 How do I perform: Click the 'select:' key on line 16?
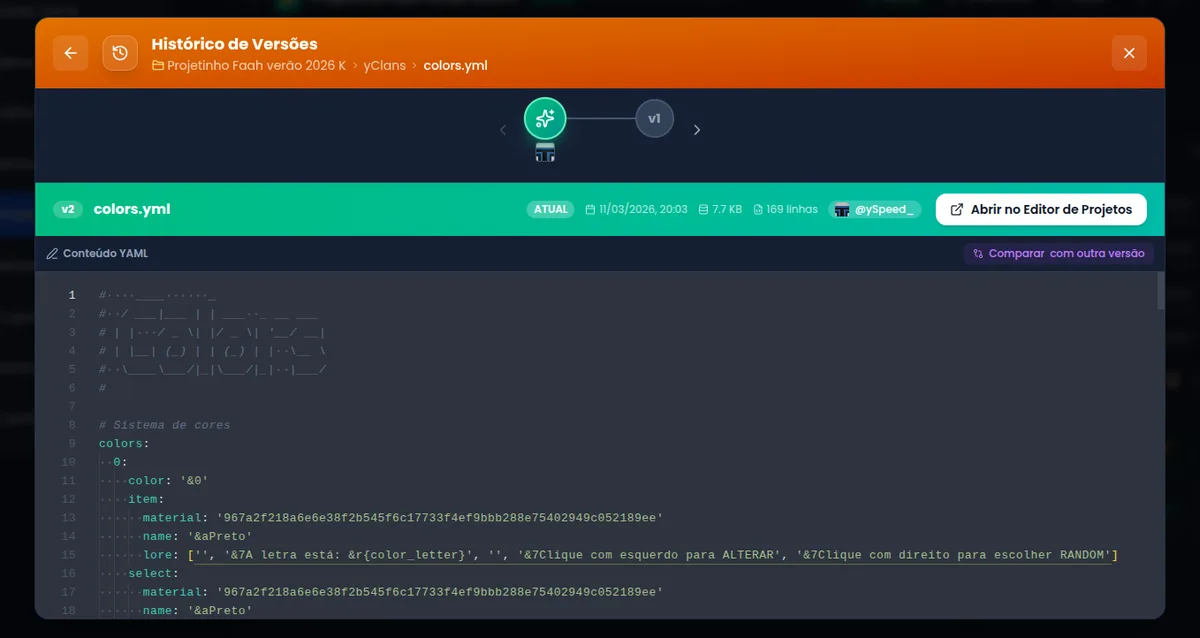[153, 573]
